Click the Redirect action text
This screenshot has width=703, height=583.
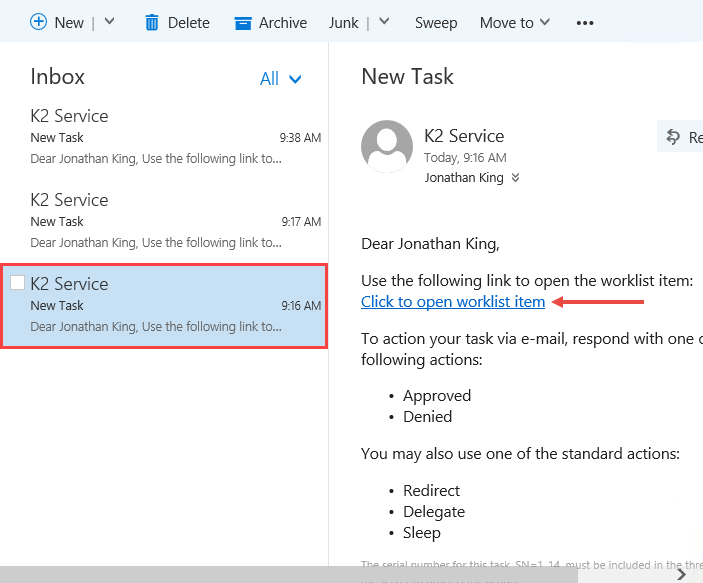coord(431,491)
